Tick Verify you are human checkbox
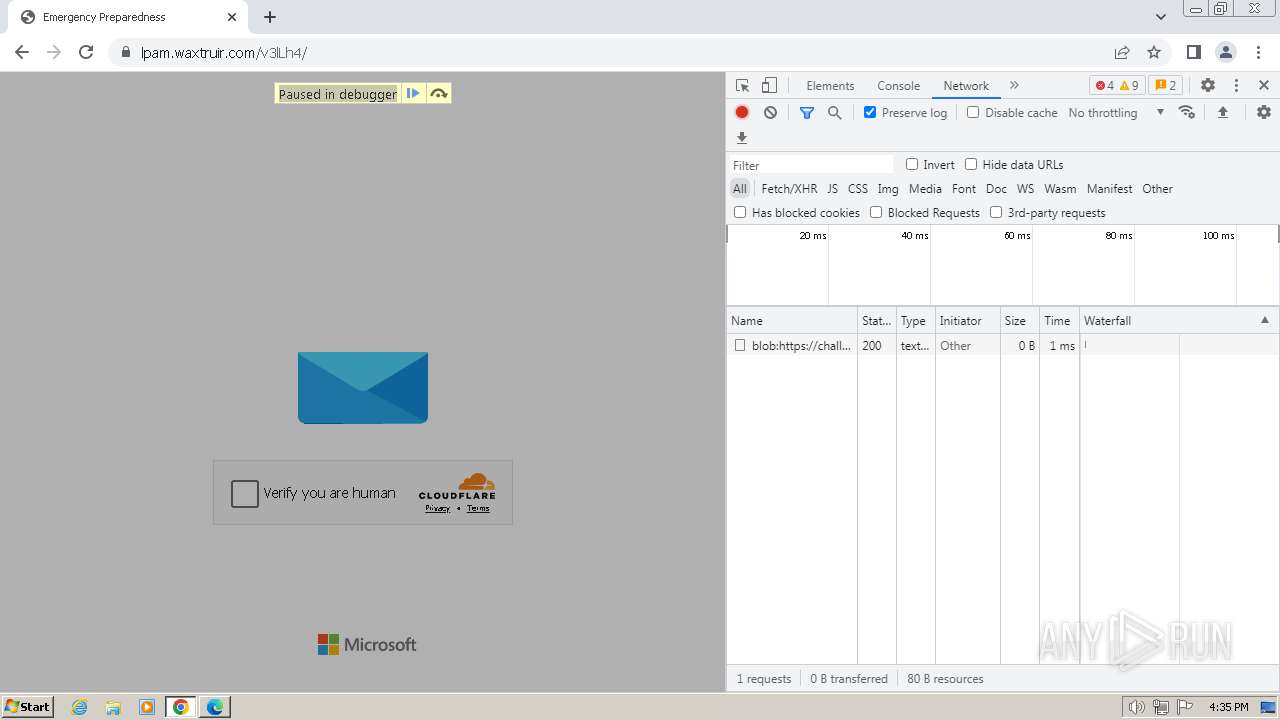Image resolution: width=1280 pixels, height=720 pixels. (x=245, y=493)
